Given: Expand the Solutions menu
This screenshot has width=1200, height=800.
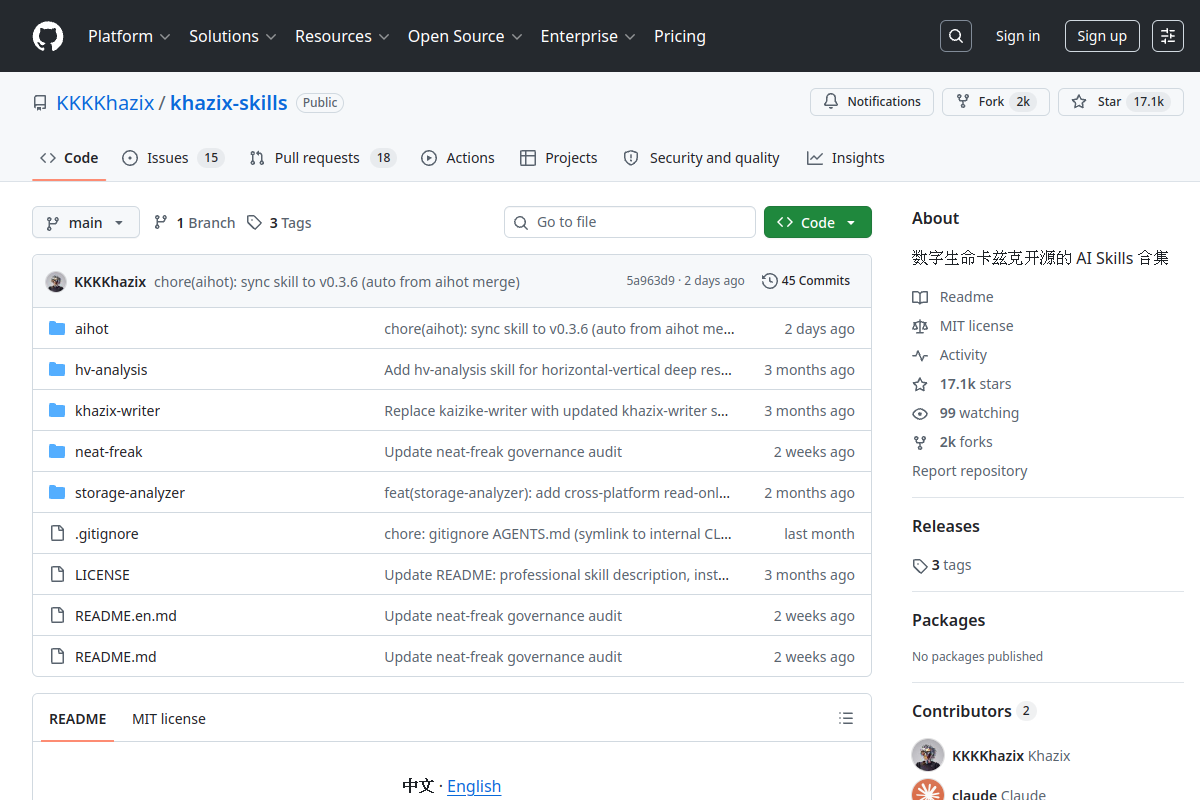Looking at the screenshot, I should 232,36.
